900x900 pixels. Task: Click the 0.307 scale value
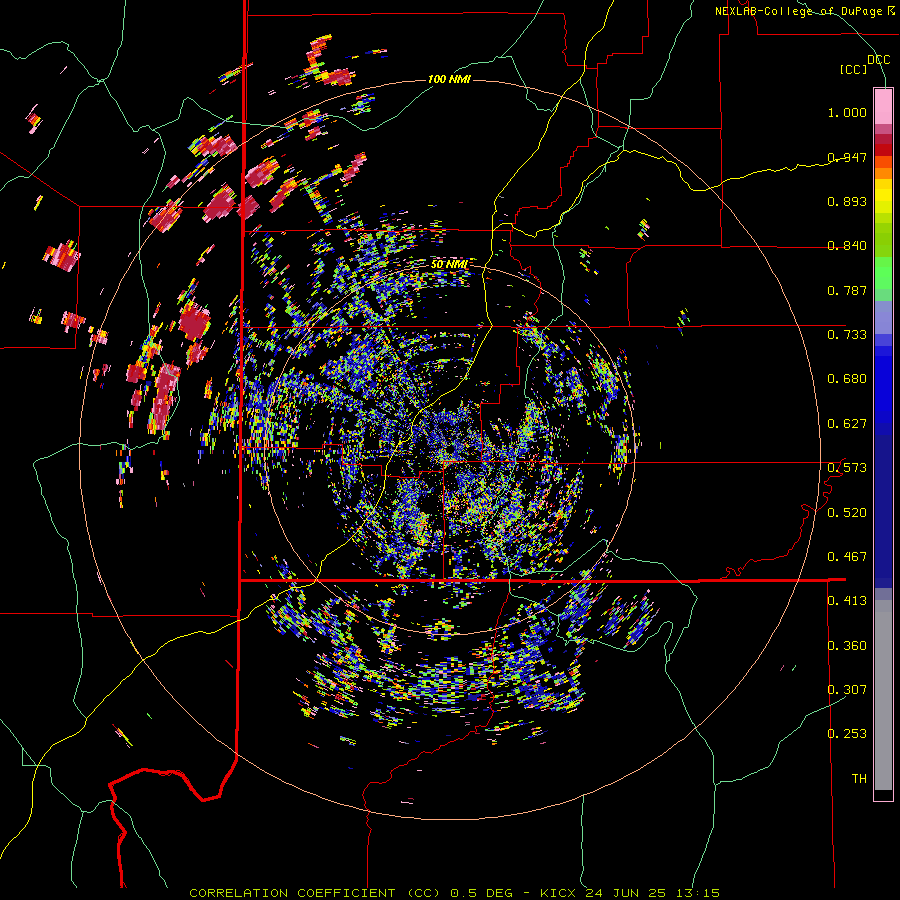[847, 690]
